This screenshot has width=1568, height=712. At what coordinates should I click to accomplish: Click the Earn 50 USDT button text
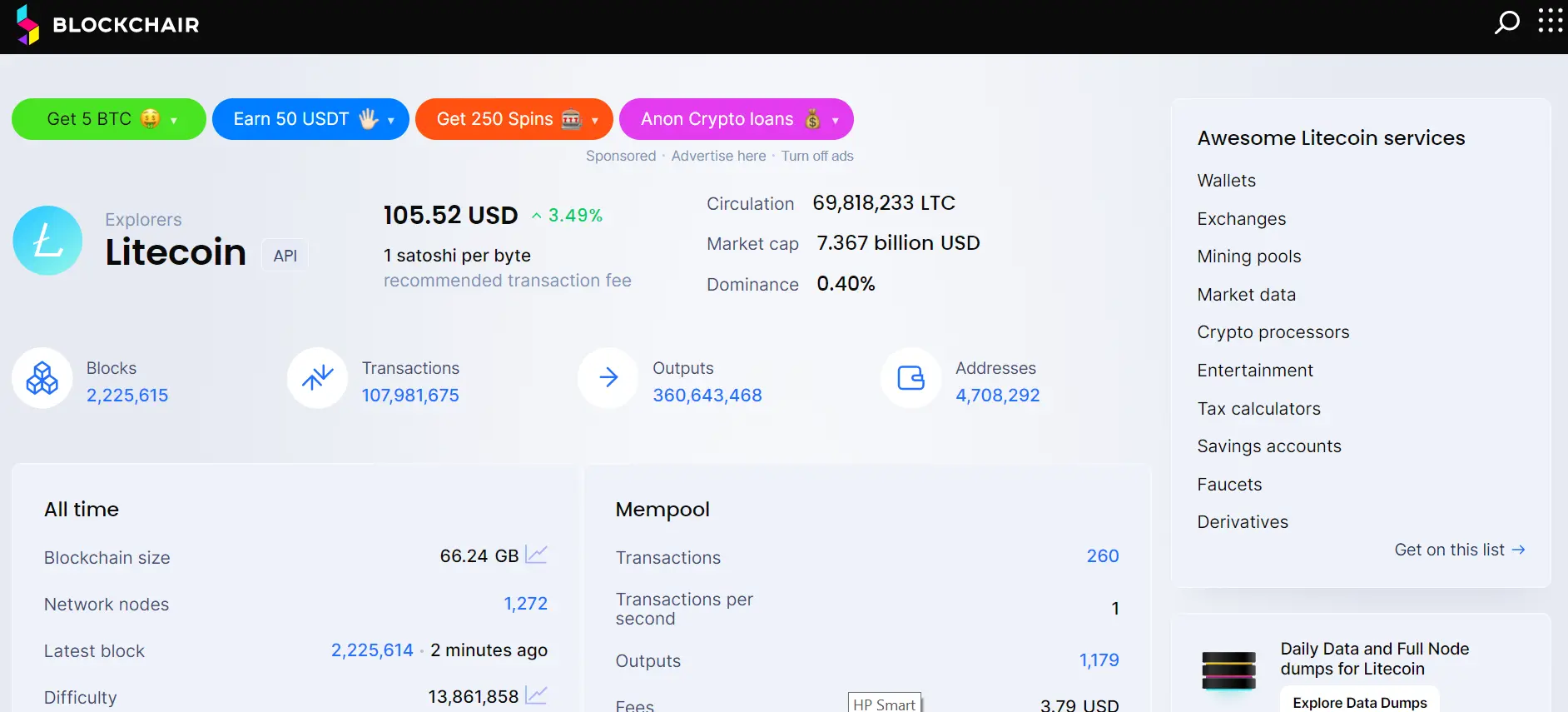pyautogui.click(x=291, y=119)
